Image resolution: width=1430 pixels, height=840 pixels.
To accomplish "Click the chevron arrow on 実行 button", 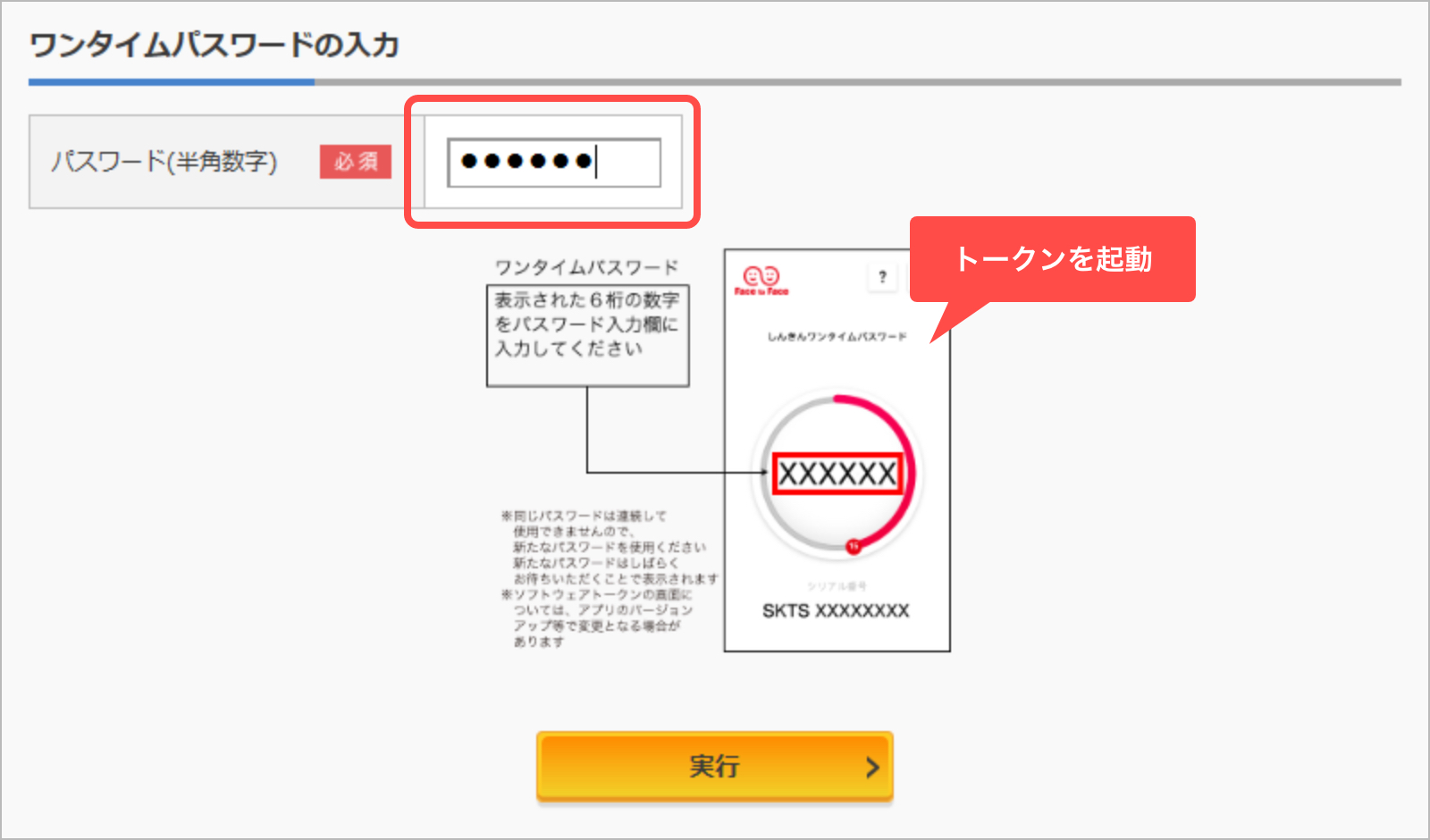I will coord(872,767).
